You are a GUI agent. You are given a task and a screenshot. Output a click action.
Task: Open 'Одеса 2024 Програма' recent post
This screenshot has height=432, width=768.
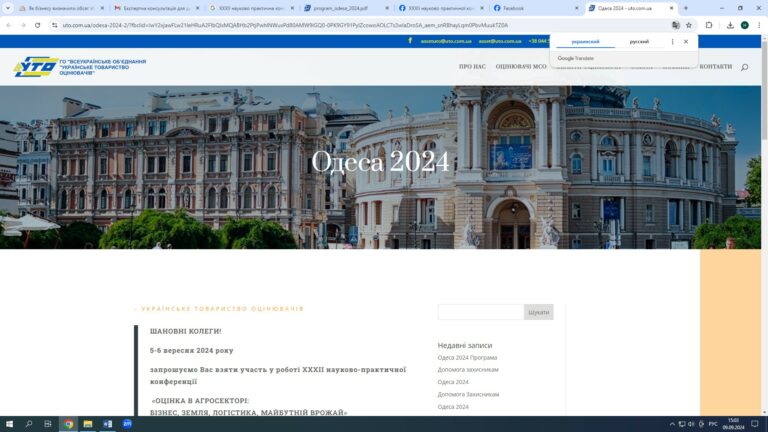pyautogui.click(x=467, y=357)
